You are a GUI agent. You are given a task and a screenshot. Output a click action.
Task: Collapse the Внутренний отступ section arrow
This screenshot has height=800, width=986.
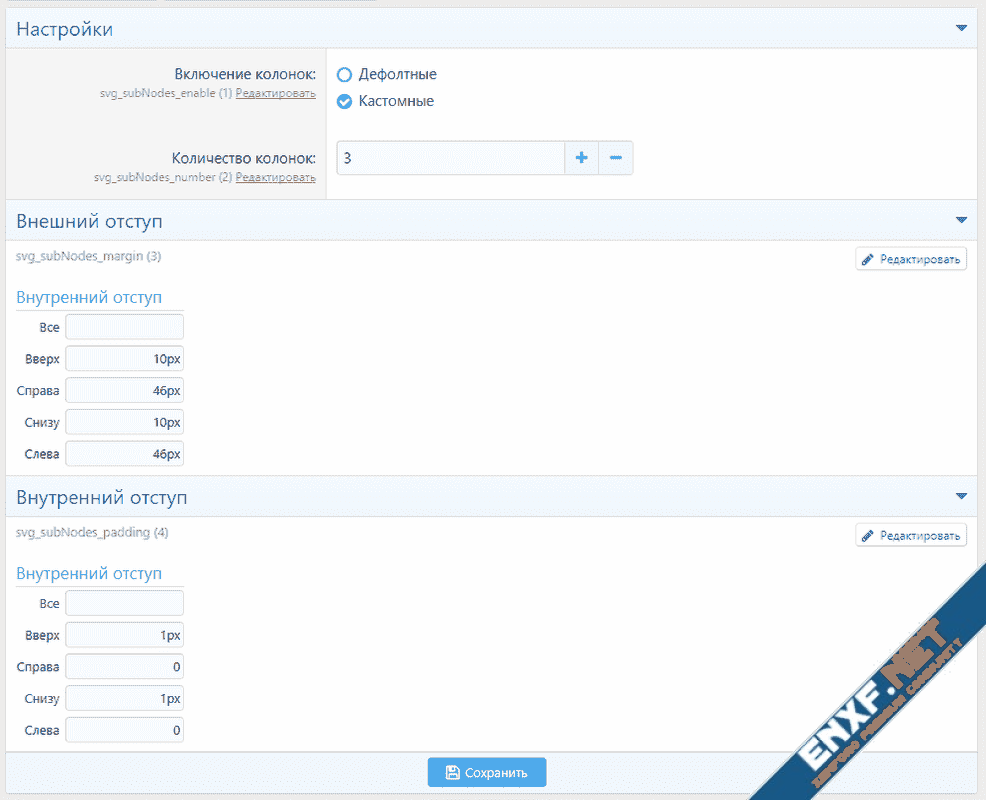[x=961, y=496]
